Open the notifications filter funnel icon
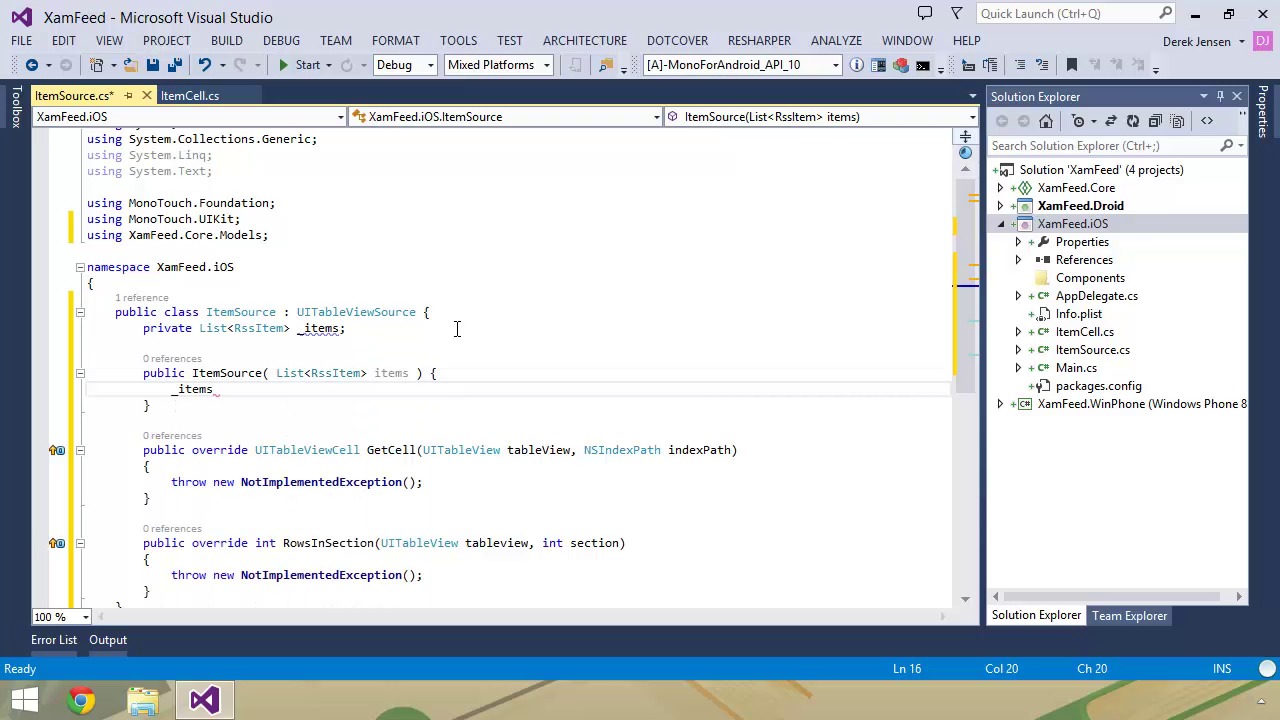 tap(957, 13)
